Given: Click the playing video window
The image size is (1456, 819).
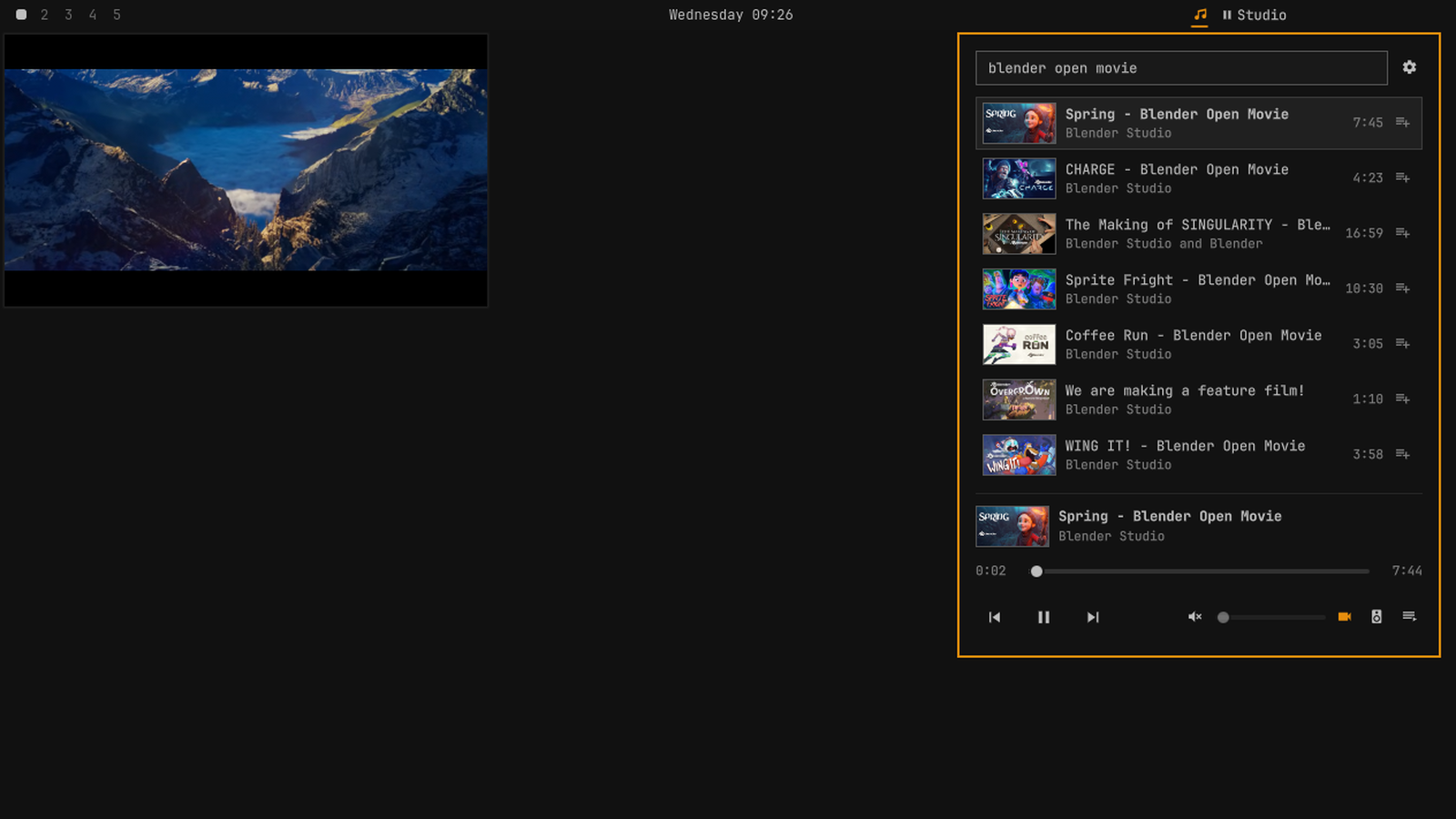Looking at the screenshot, I should coord(246,170).
